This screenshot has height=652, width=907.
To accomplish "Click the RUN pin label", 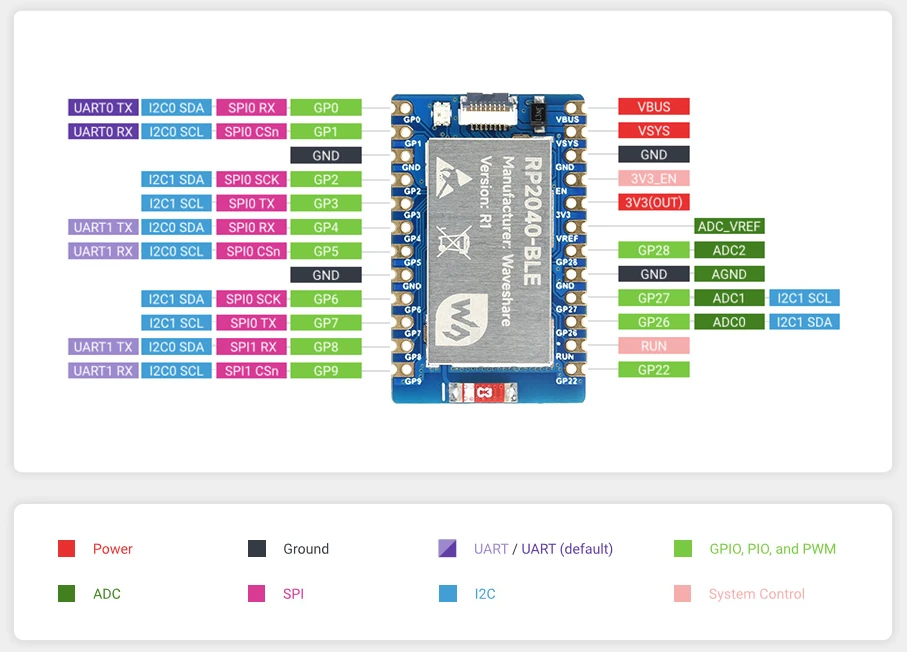I will (654, 346).
